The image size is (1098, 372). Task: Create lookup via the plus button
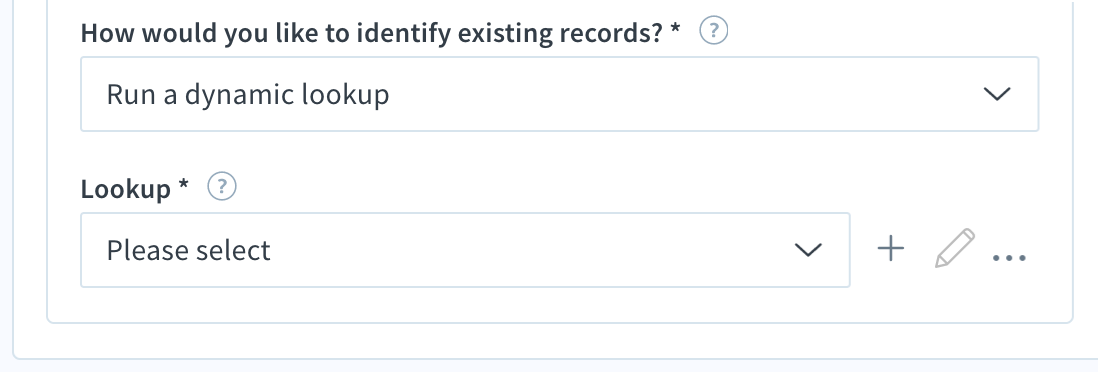tap(891, 249)
